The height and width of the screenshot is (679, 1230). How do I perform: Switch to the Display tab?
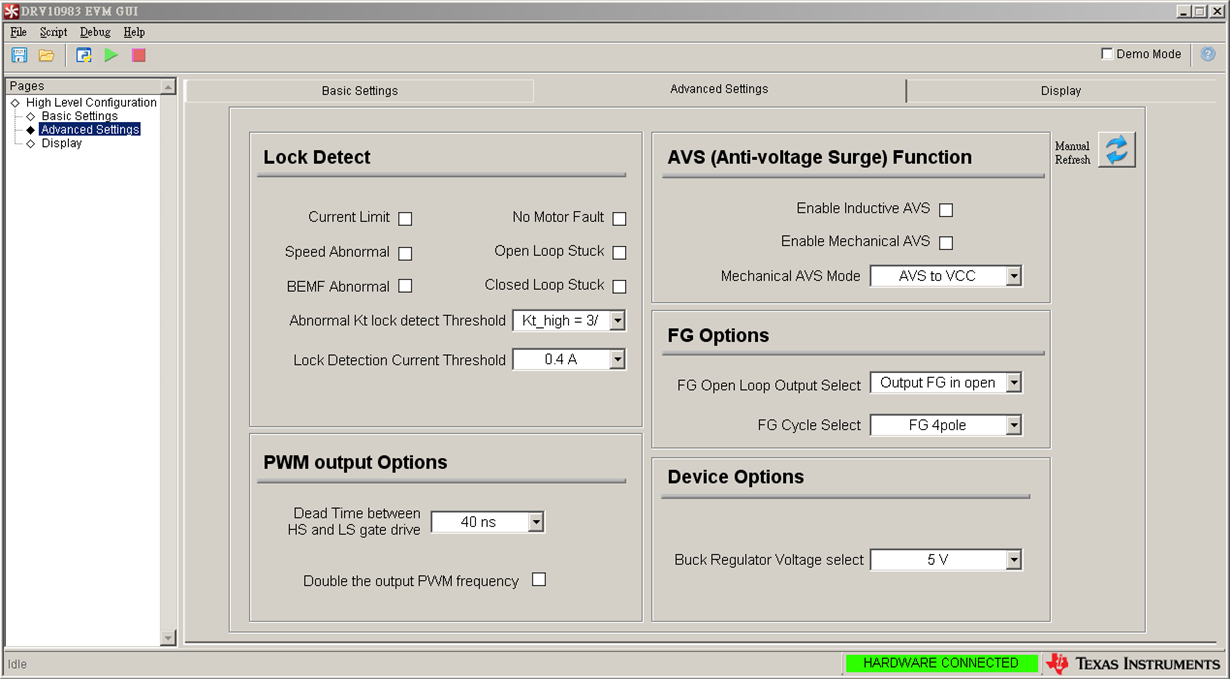1061,91
